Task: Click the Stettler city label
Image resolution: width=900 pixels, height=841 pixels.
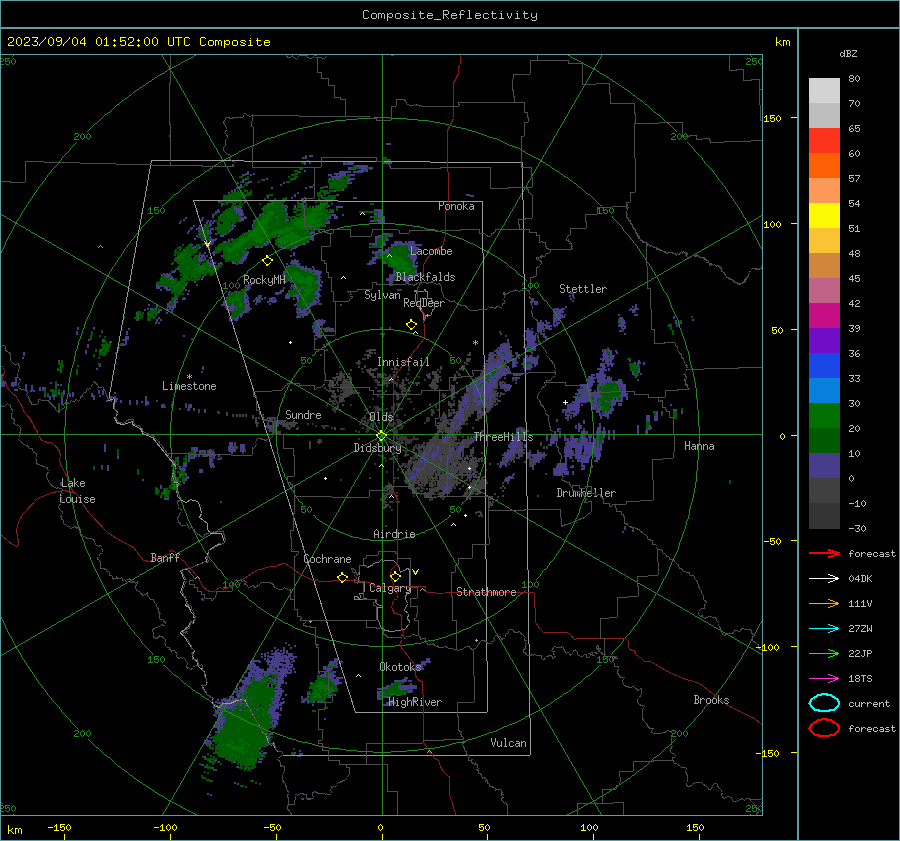Action: coord(583,289)
